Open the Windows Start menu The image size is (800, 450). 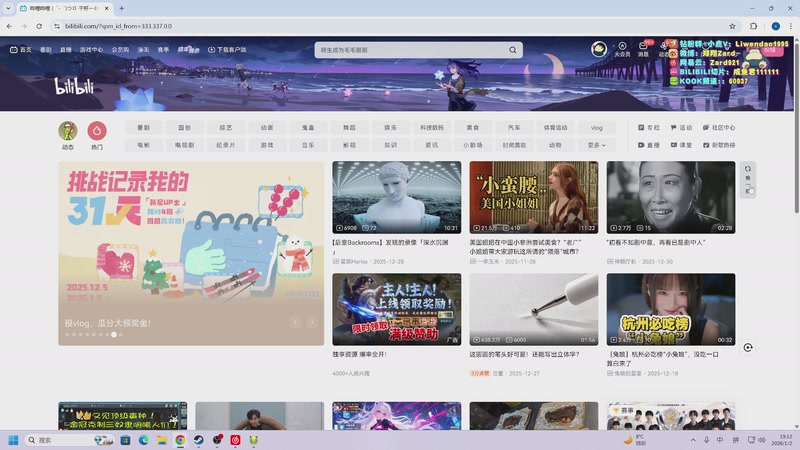pyautogui.click(x=13, y=440)
